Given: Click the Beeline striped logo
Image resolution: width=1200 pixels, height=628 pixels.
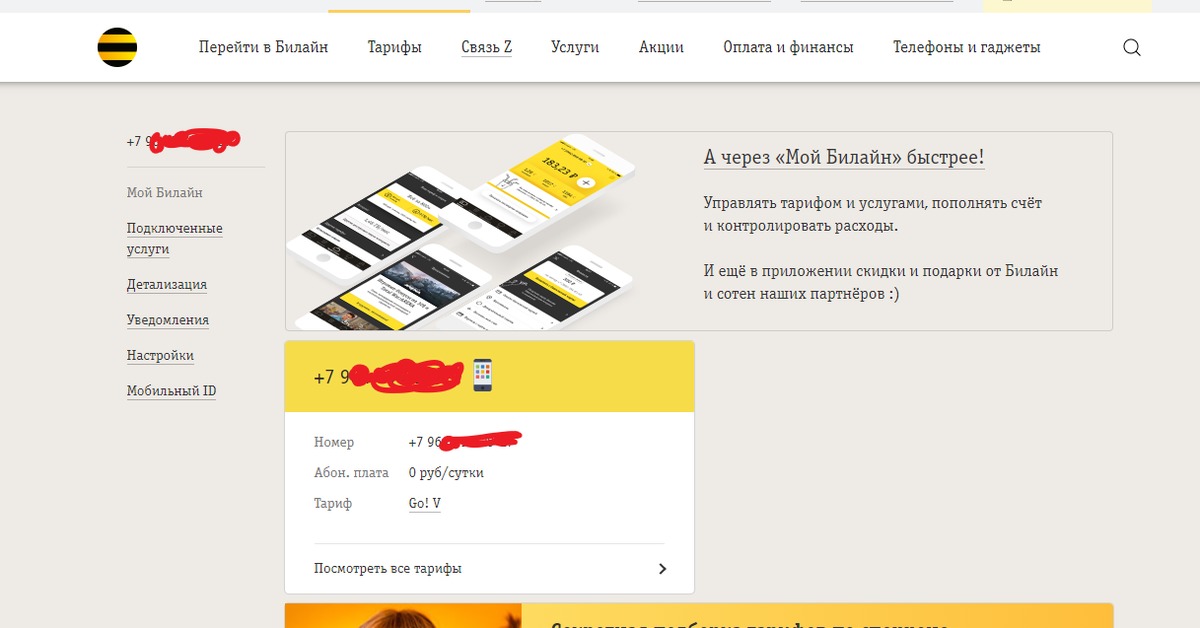Looking at the screenshot, I should pos(117,47).
